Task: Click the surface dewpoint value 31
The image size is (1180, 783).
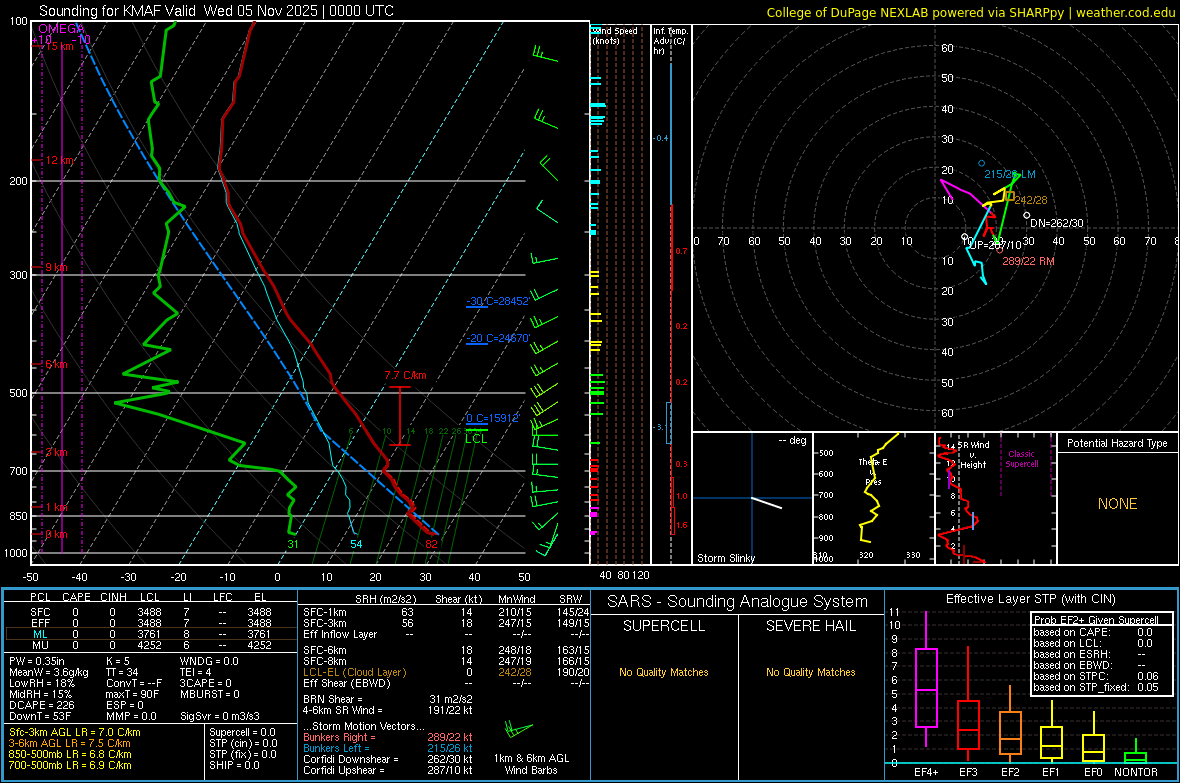Action: pyautogui.click(x=293, y=544)
